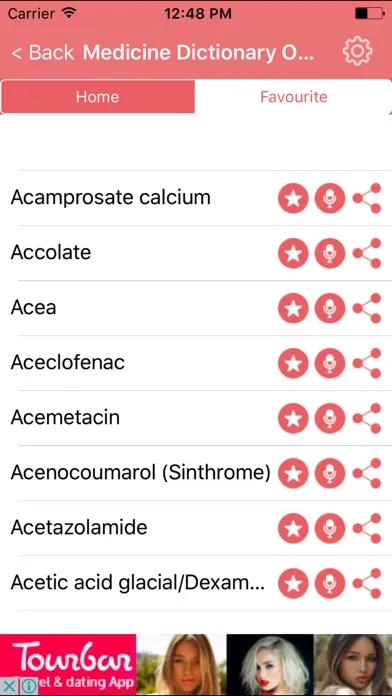This screenshot has width=392, height=696.
Task: Favourite Acamprosate calcium with star icon
Action: (x=293, y=198)
